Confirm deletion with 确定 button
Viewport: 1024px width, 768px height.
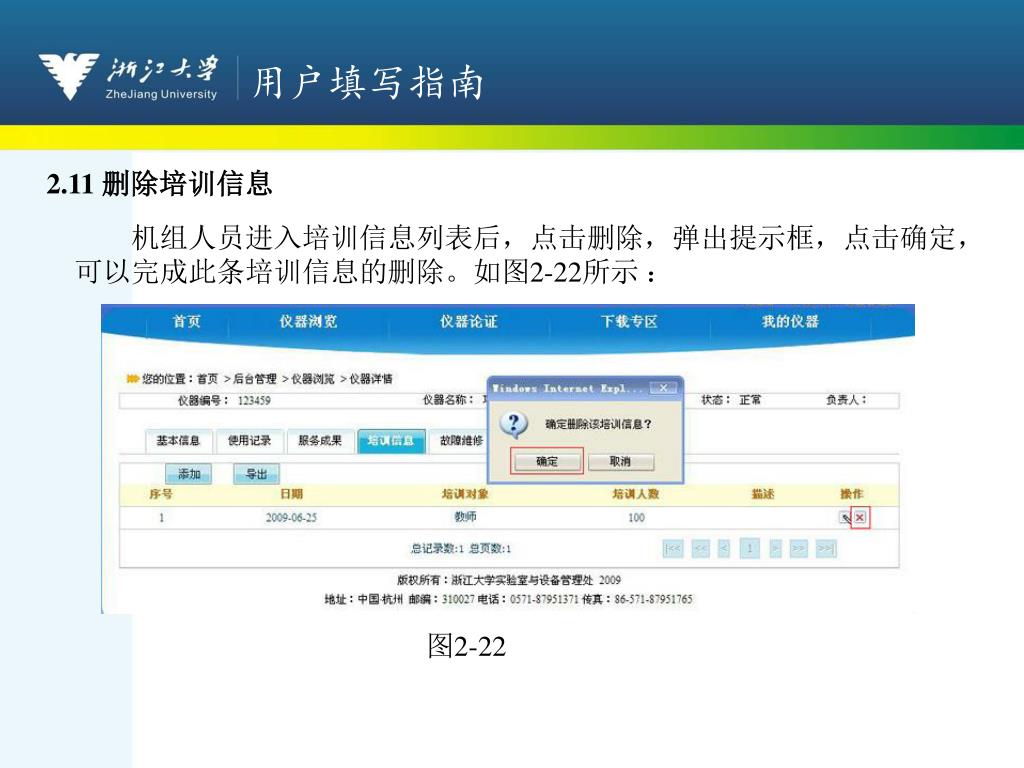coord(547,462)
